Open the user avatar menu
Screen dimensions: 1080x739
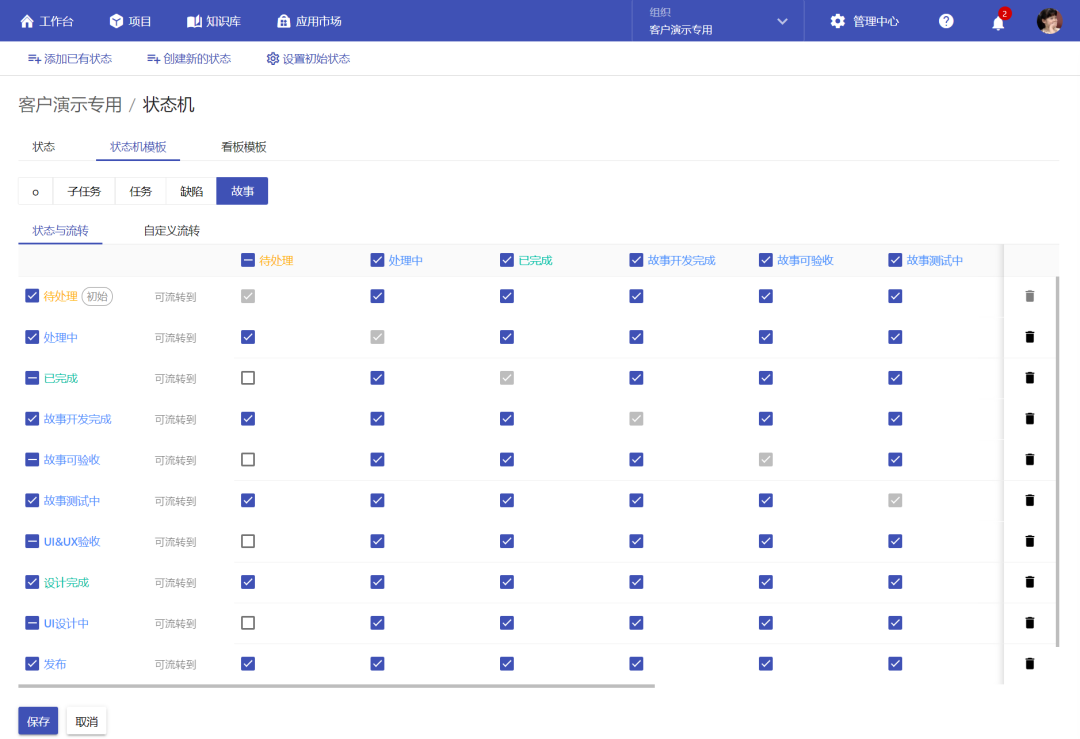point(1049,21)
